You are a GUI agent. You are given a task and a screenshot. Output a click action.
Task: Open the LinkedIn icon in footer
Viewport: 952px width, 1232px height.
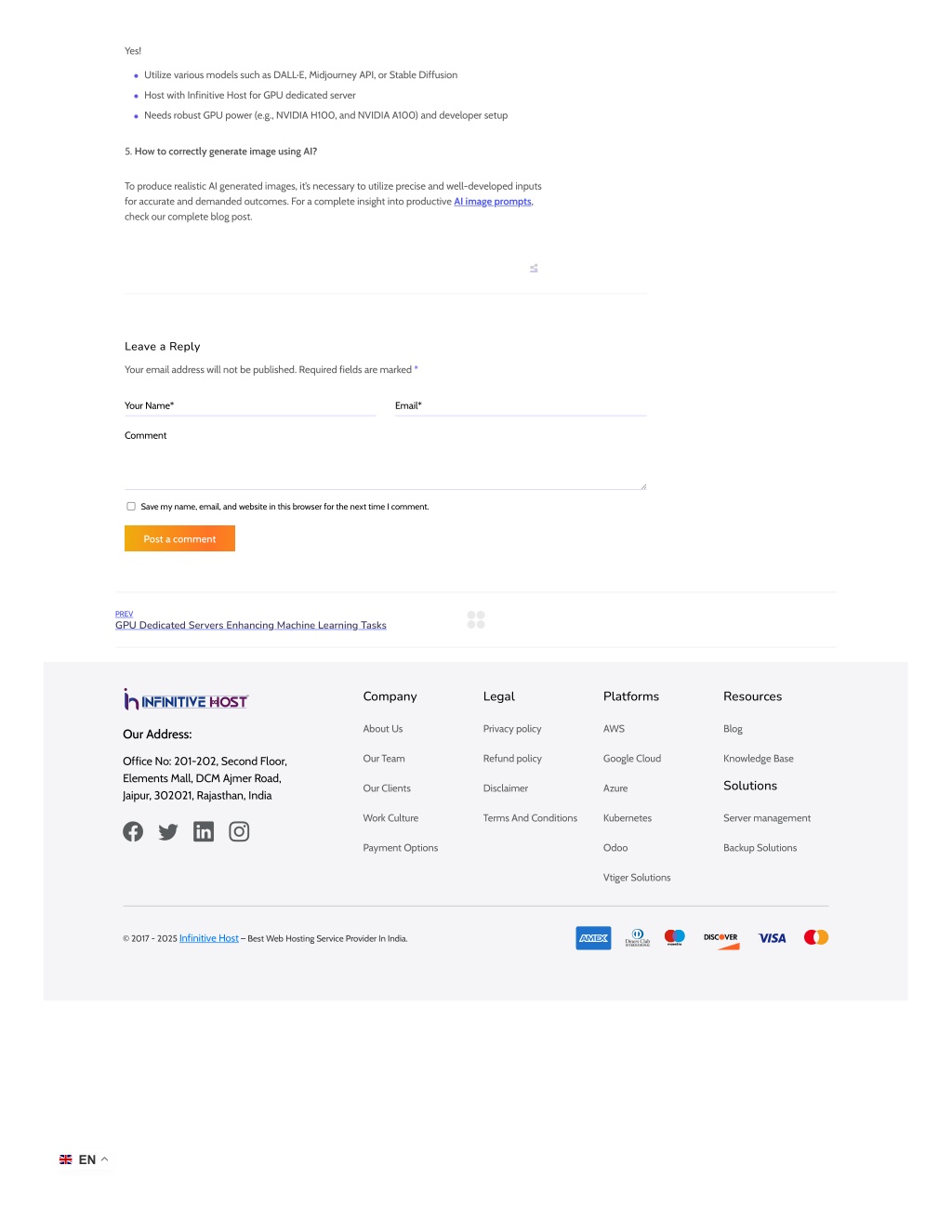click(204, 831)
